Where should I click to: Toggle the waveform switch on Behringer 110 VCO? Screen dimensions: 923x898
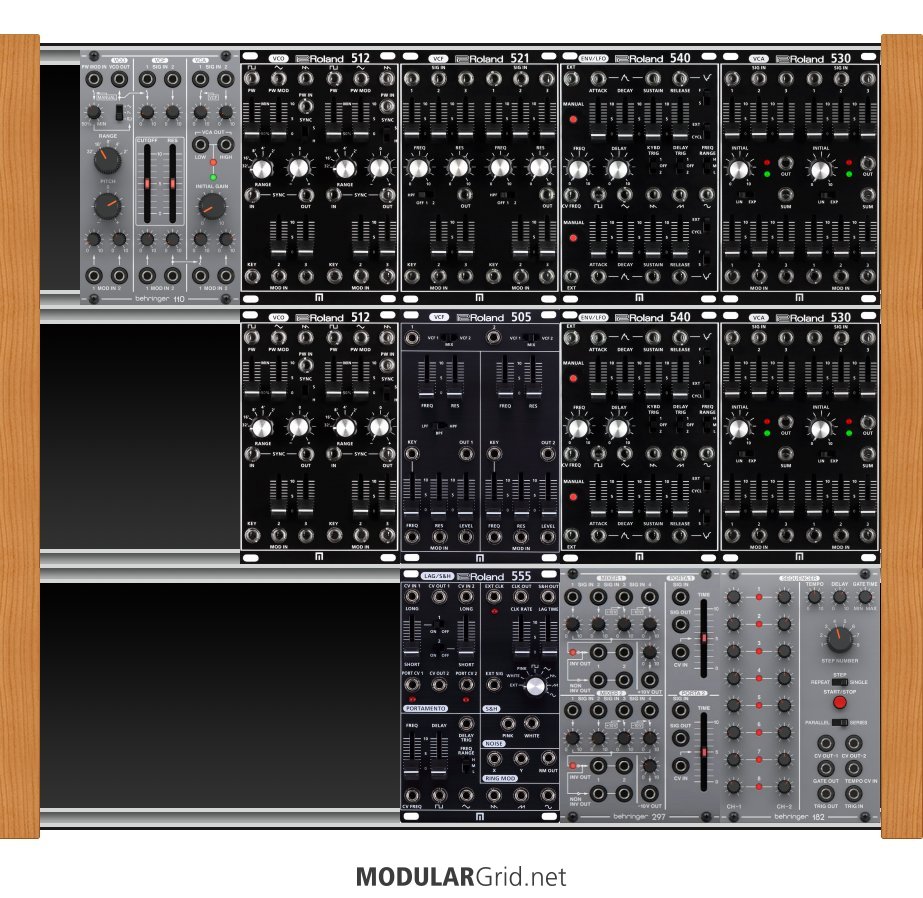tap(119, 112)
